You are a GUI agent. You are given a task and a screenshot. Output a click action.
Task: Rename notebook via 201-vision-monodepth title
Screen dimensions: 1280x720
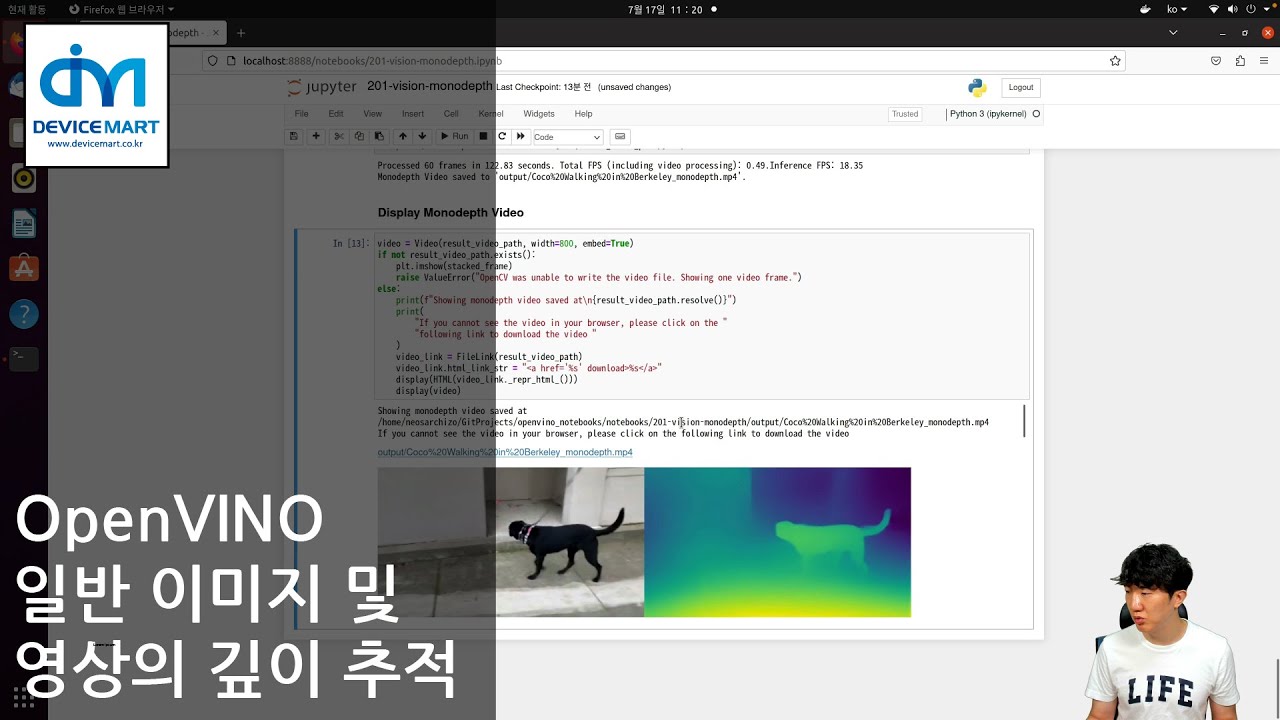click(429, 87)
